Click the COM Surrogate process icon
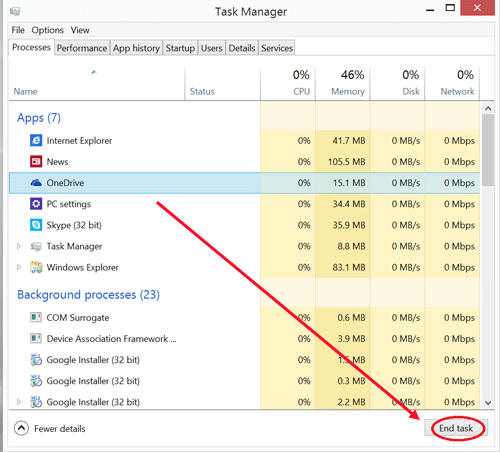Viewport: 500px width, 452px height. point(36,317)
